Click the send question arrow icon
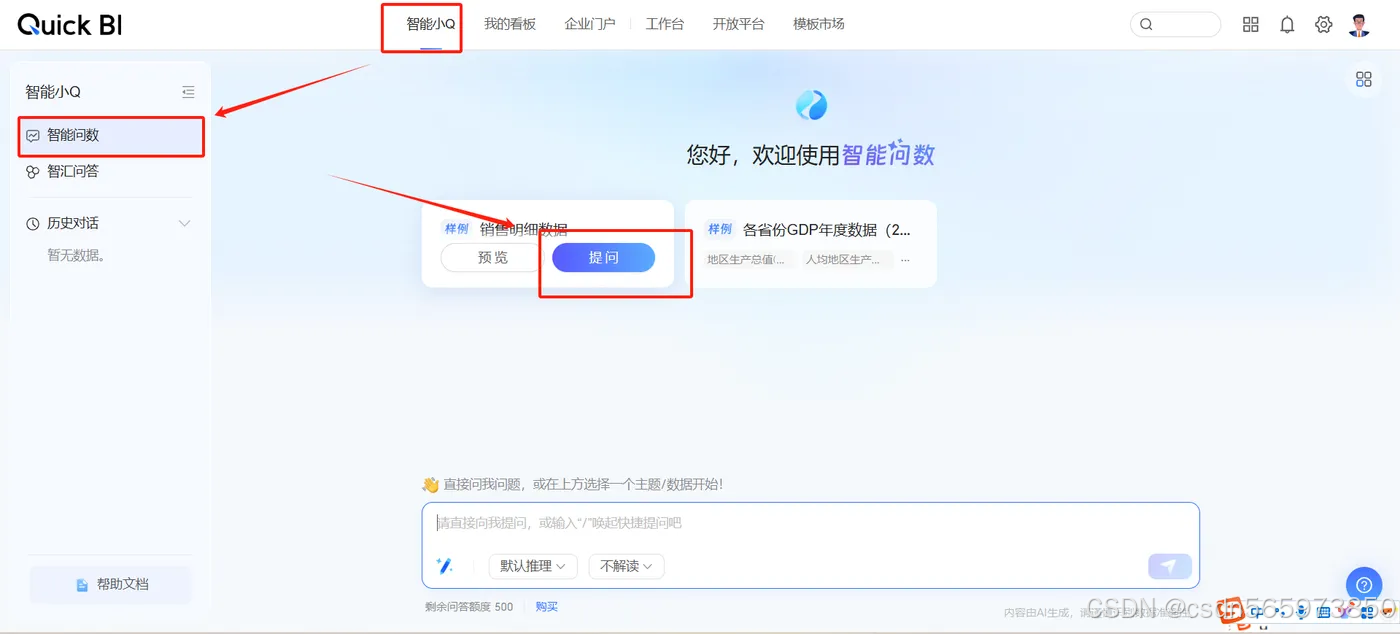 click(1168, 566)
